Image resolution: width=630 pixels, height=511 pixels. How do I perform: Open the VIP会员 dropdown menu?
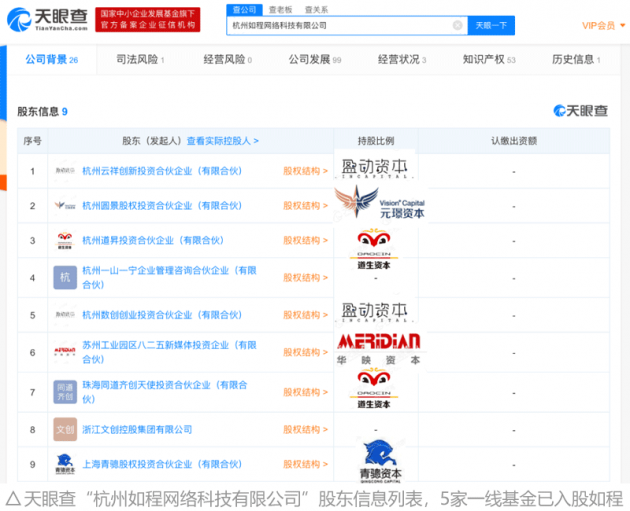coord(601,25)
